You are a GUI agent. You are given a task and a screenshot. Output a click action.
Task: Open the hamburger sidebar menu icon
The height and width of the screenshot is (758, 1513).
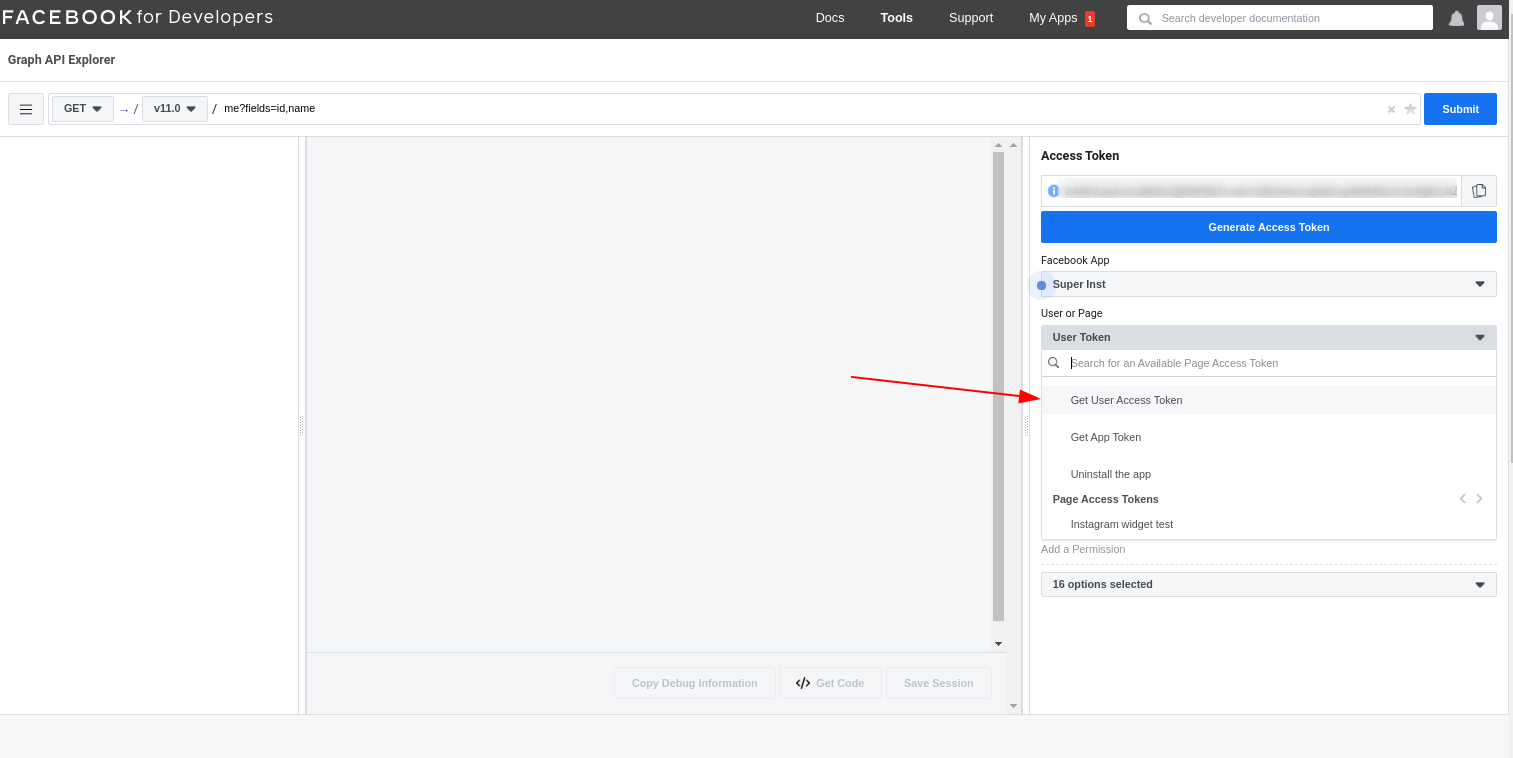(x=26, y=109)
